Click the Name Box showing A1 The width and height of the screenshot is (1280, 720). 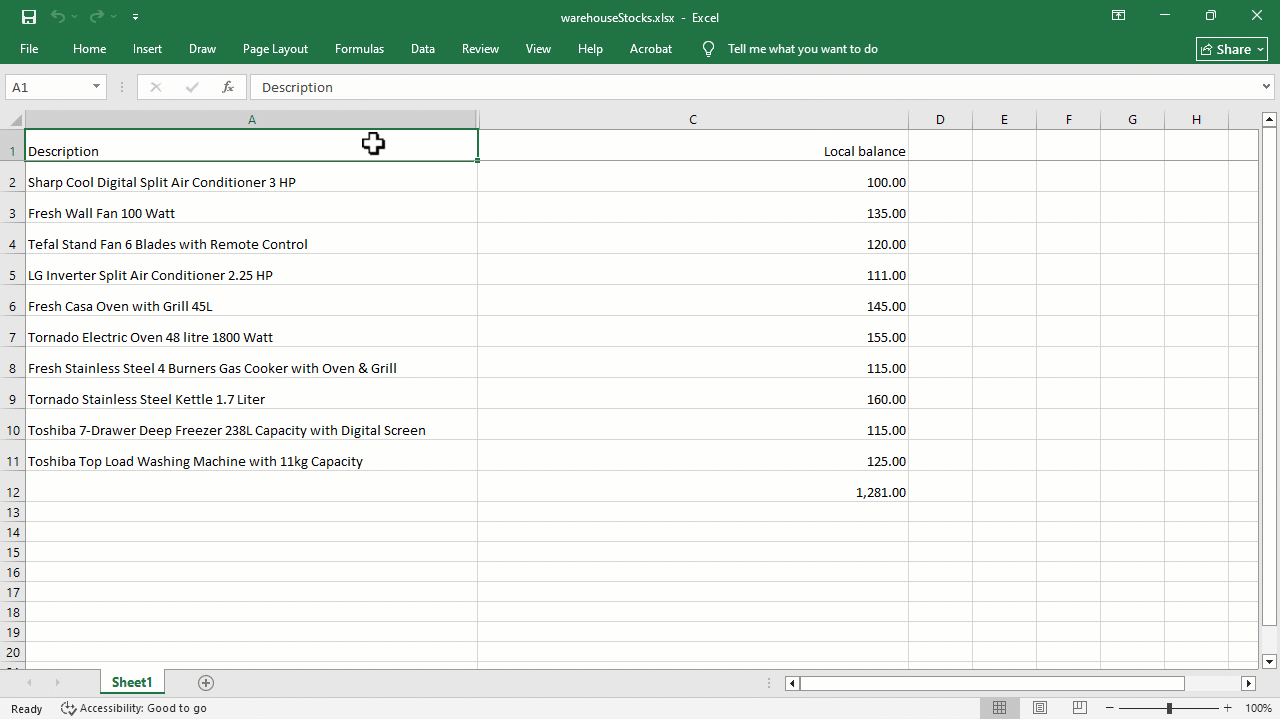pos(48,87)
